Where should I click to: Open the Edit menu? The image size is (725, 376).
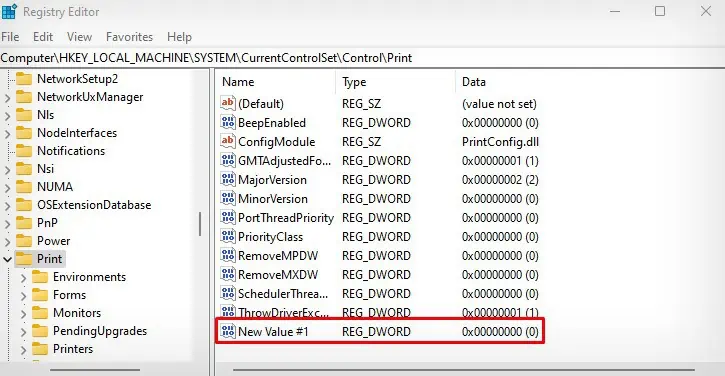click(x=43, y=37)
